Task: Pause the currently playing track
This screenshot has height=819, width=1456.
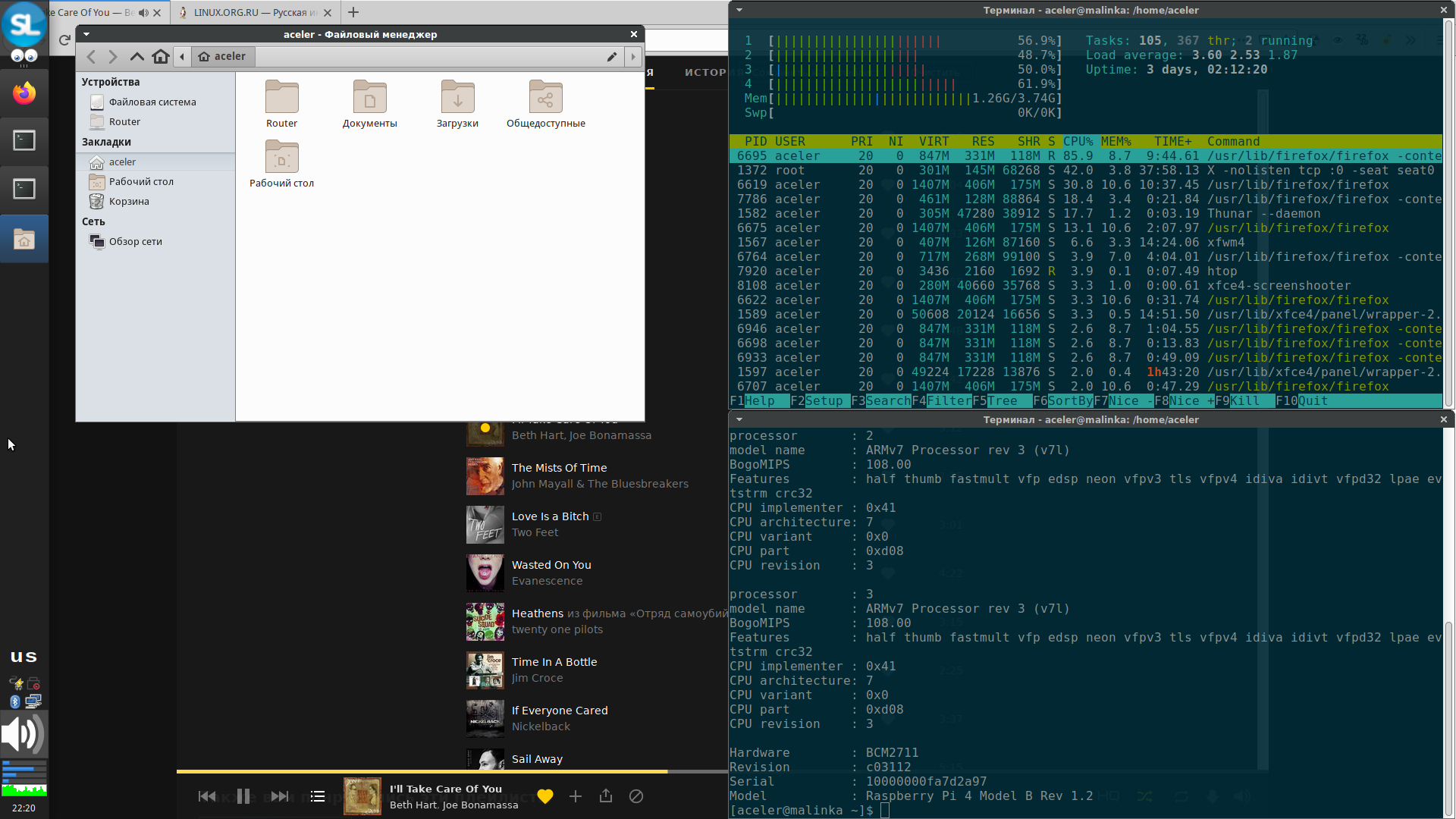Action: pyautogui.click(x=243, y=796)
